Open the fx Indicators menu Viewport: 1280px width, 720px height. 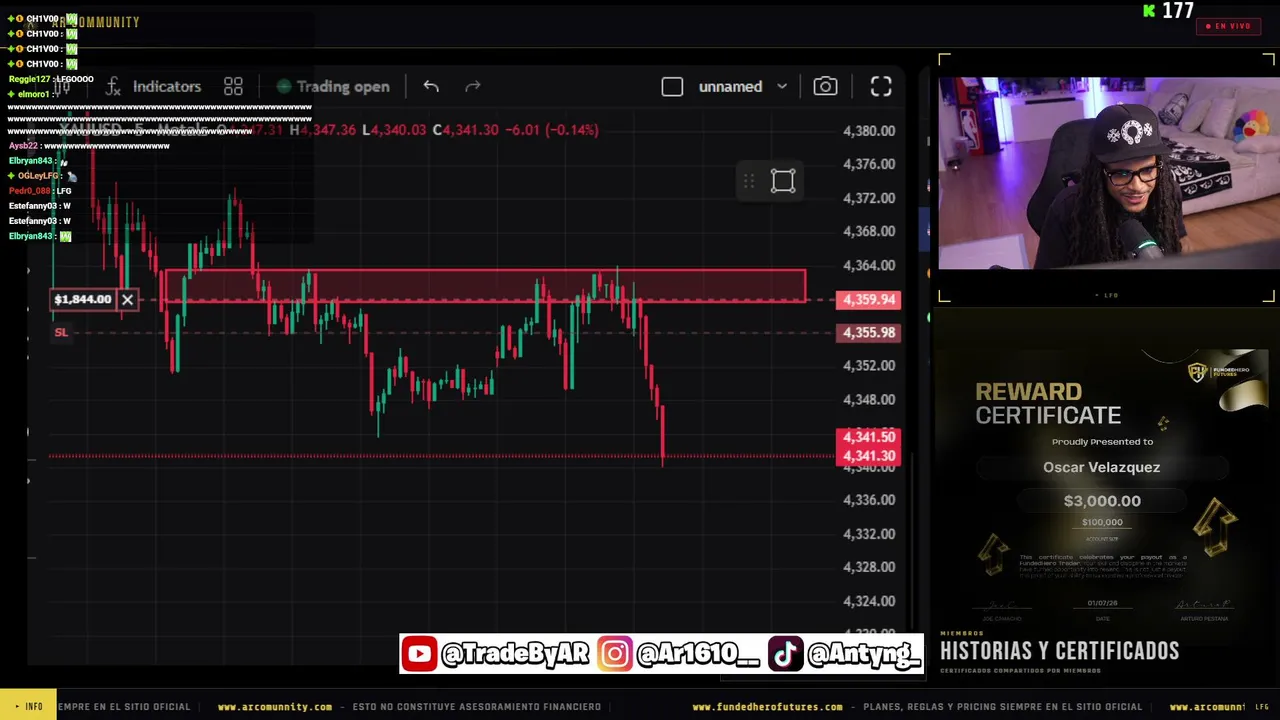[153, 86]
